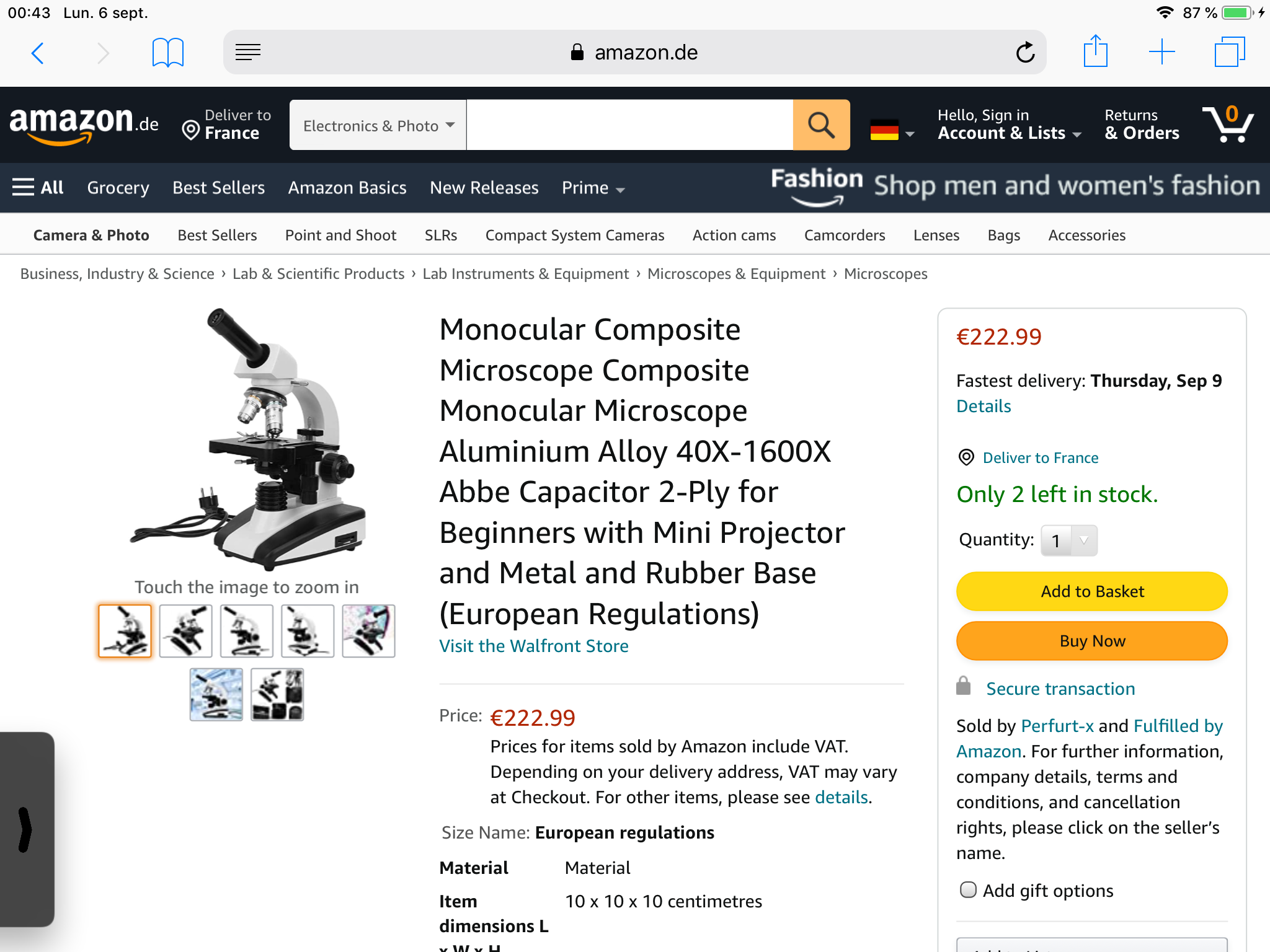Screen dimensions: 1270x952
Task: Show all open Safari tabs
Action: click(1229, 52)
